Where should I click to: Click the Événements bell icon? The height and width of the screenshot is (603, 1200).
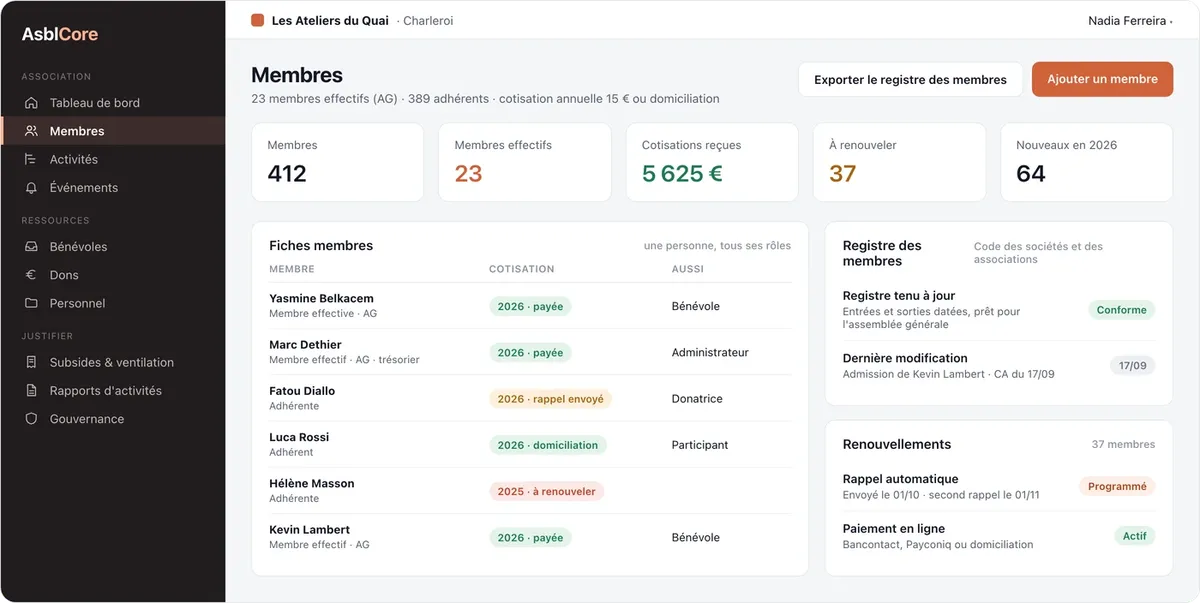click(31, 187)
